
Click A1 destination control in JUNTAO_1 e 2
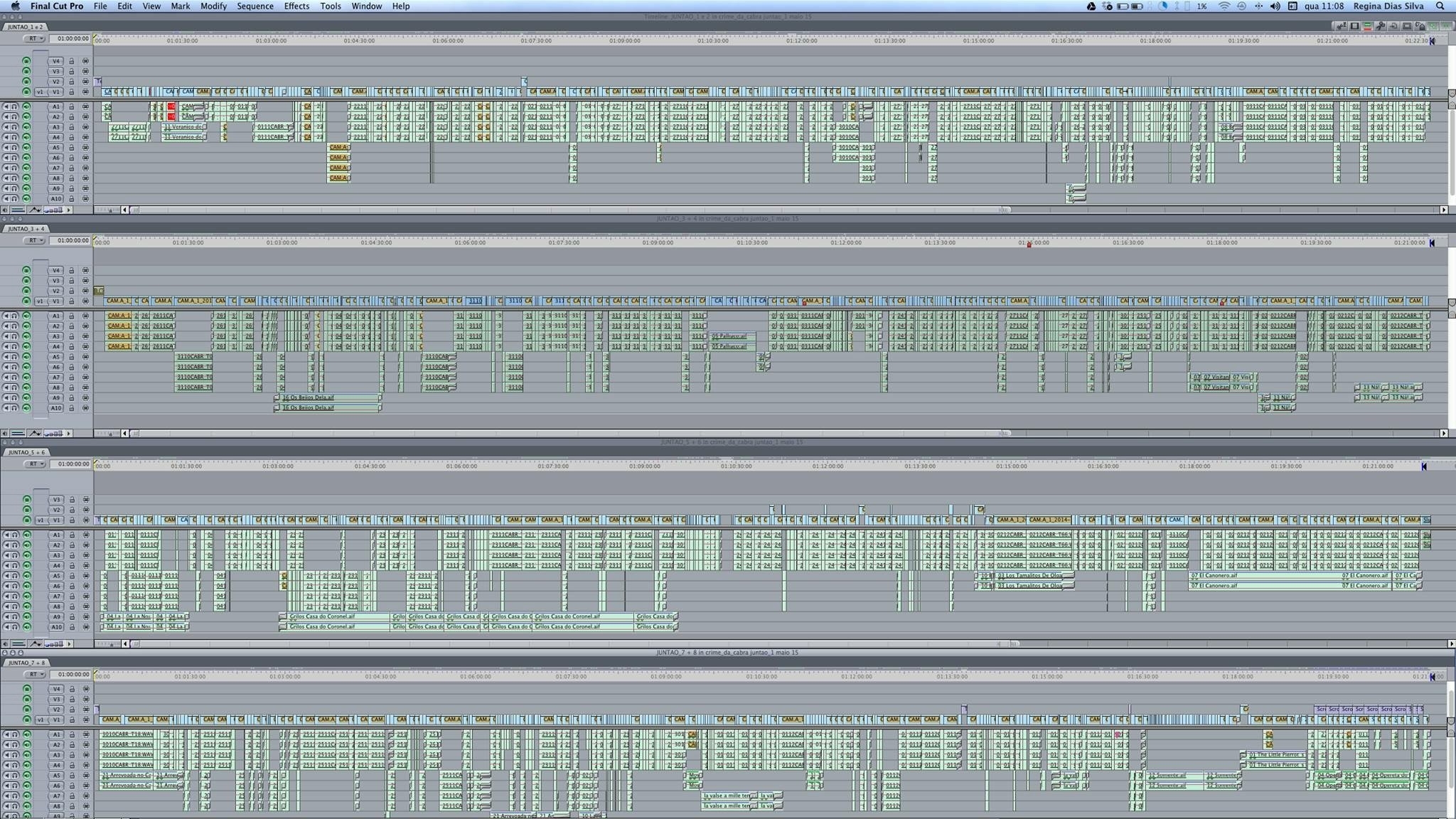(56, 107)
